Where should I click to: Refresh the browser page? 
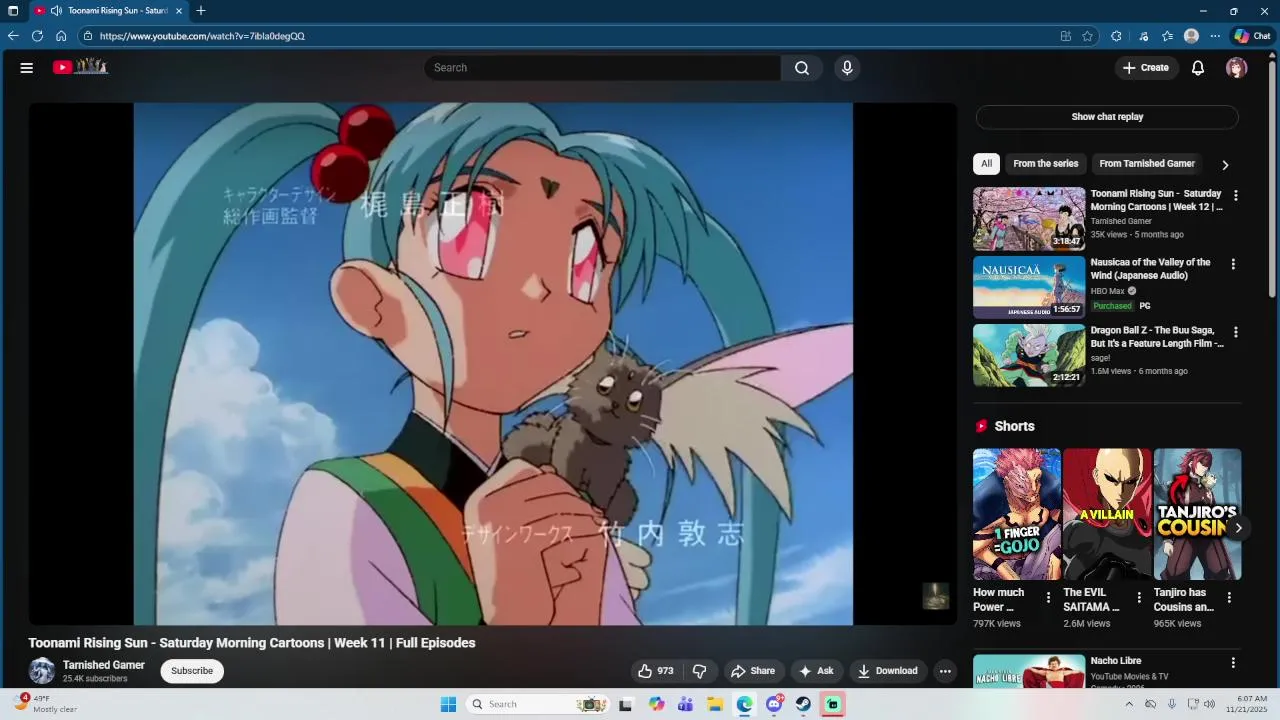tap(37, 36)
